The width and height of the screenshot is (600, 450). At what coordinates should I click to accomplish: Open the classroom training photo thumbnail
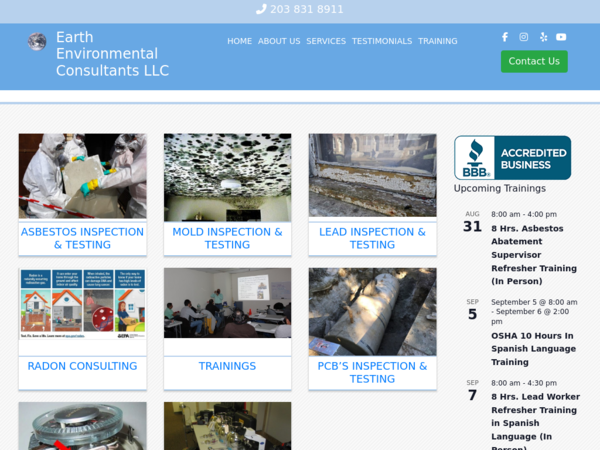tap(228, 303)
